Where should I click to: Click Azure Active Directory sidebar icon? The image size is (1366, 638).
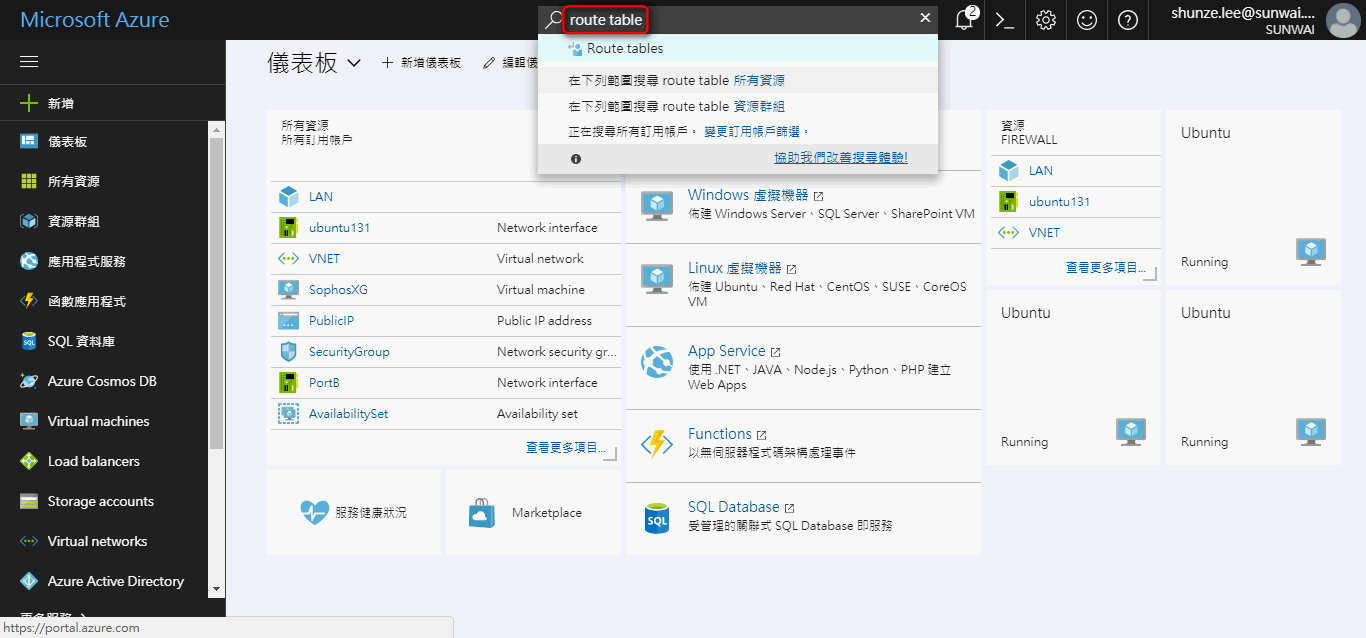(29, 581)
